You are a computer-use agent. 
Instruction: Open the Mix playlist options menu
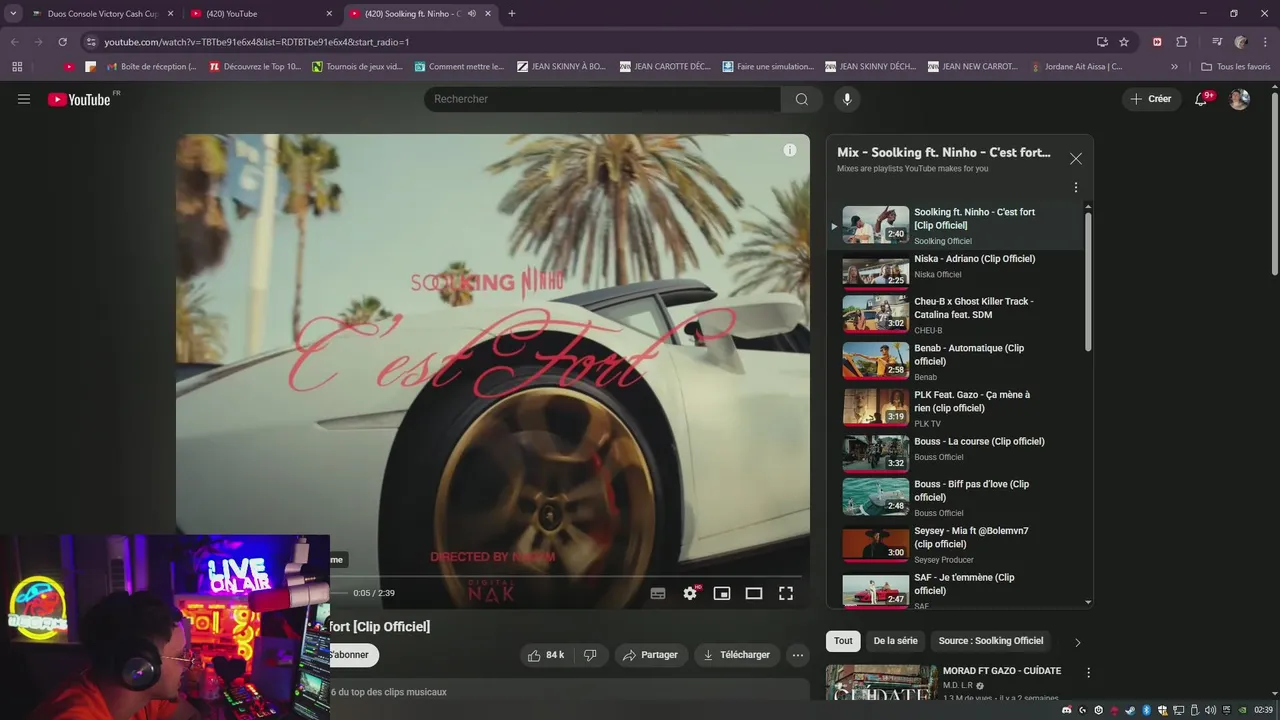(x=1076, y=188)
